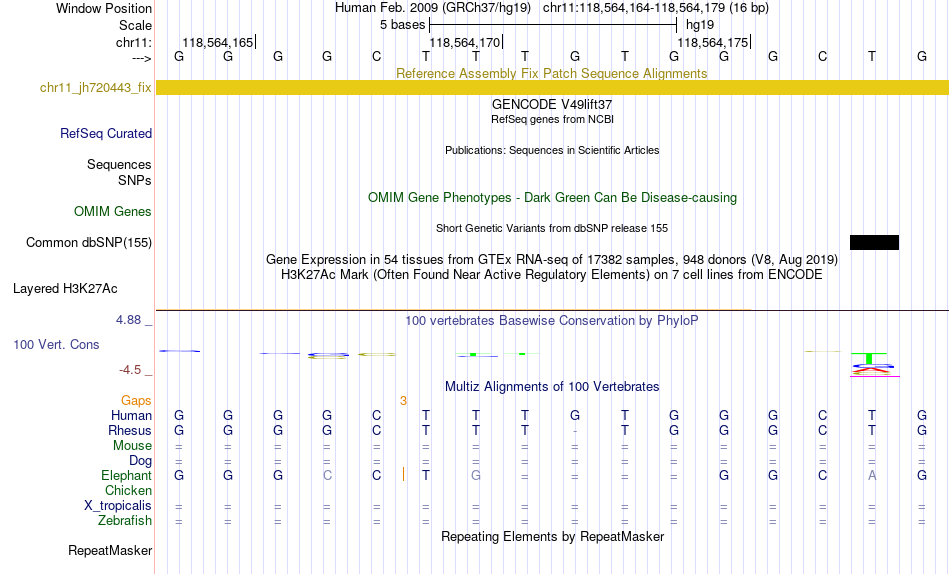Screen dimensions: 950x574
Task: Click Repeating Elements by RepeatMasker title
Action: tap(552, 536)
